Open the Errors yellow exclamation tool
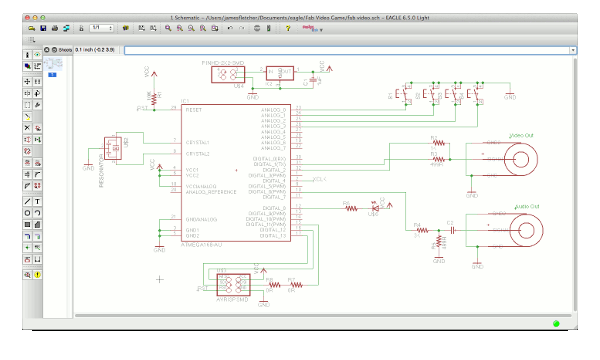 point(37,275)
